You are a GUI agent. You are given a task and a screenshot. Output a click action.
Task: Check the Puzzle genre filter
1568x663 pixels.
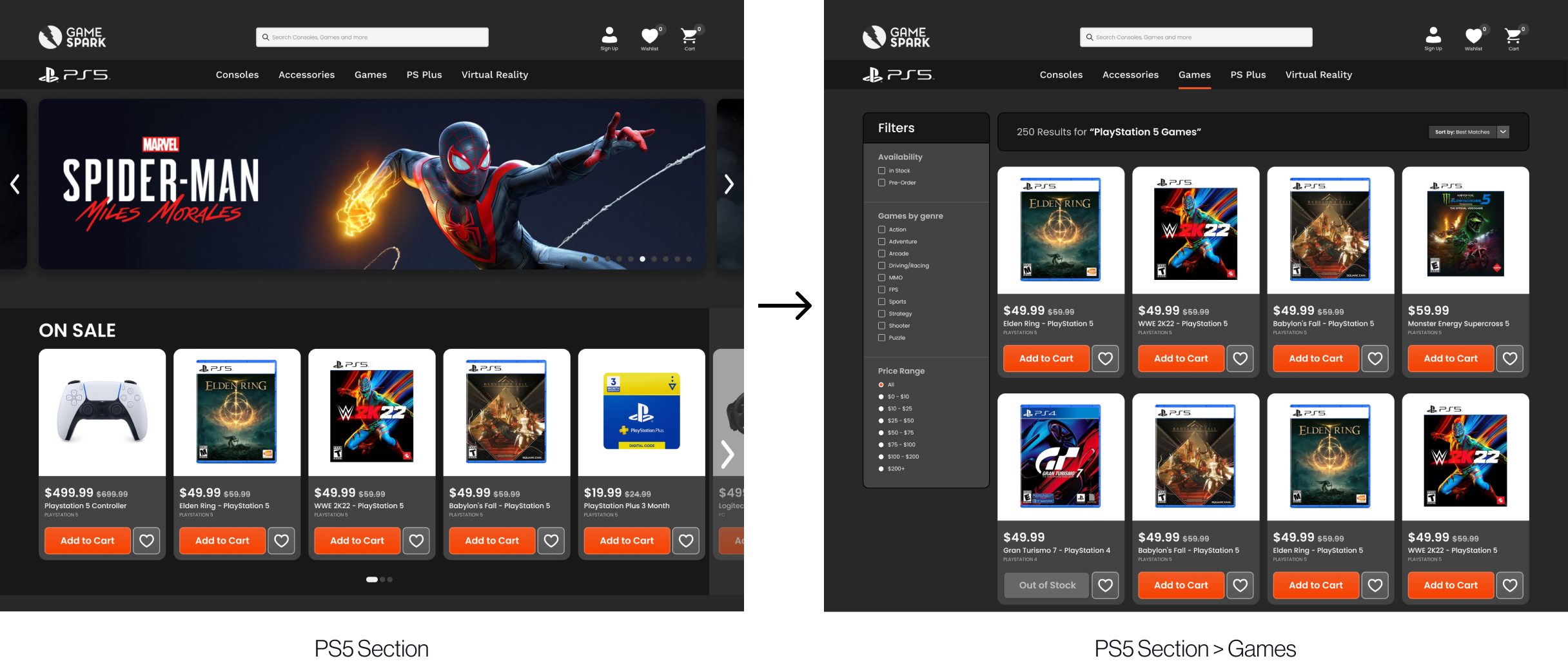coord(881,338)
